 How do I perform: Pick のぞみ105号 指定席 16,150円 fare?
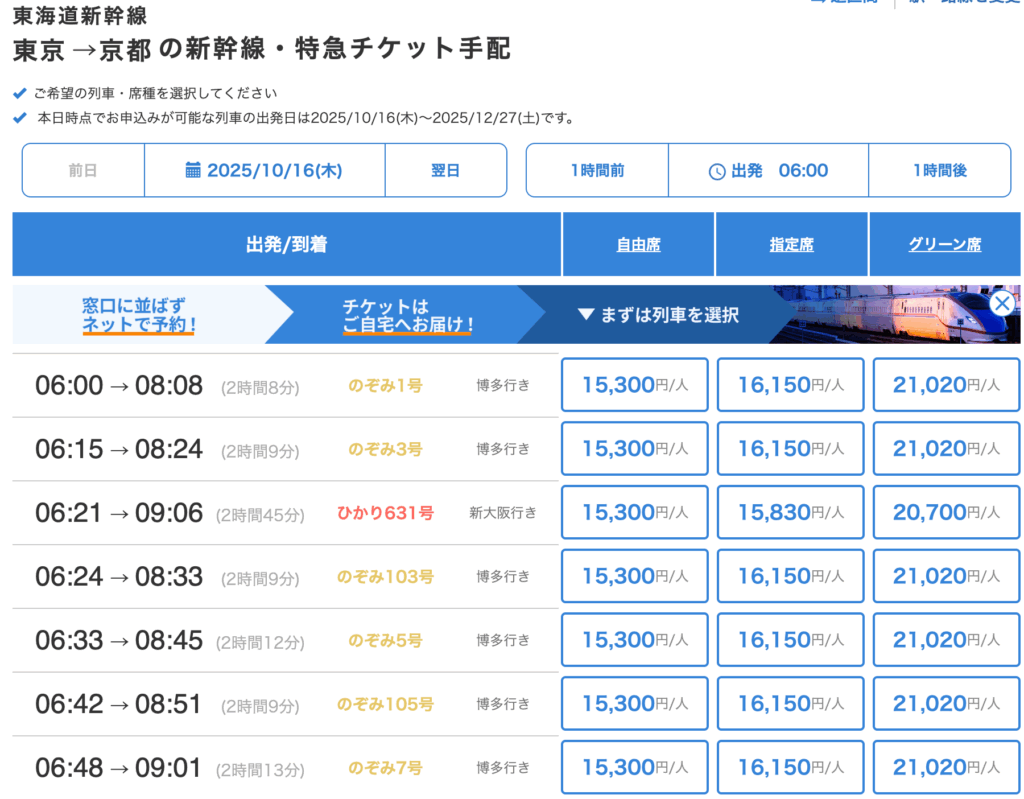(x=790, y=704)
